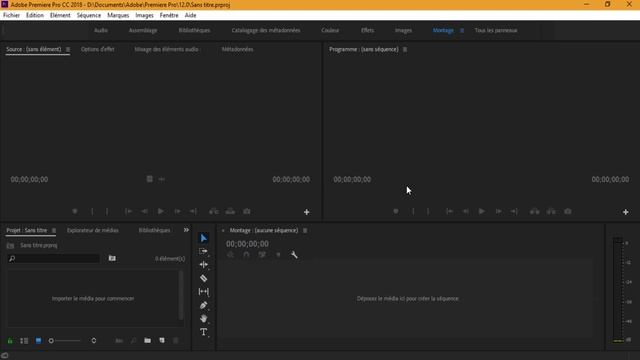This screenshot has width=640, height=360.
Task: Open the Marques menu
Action: tap(118, 16)
